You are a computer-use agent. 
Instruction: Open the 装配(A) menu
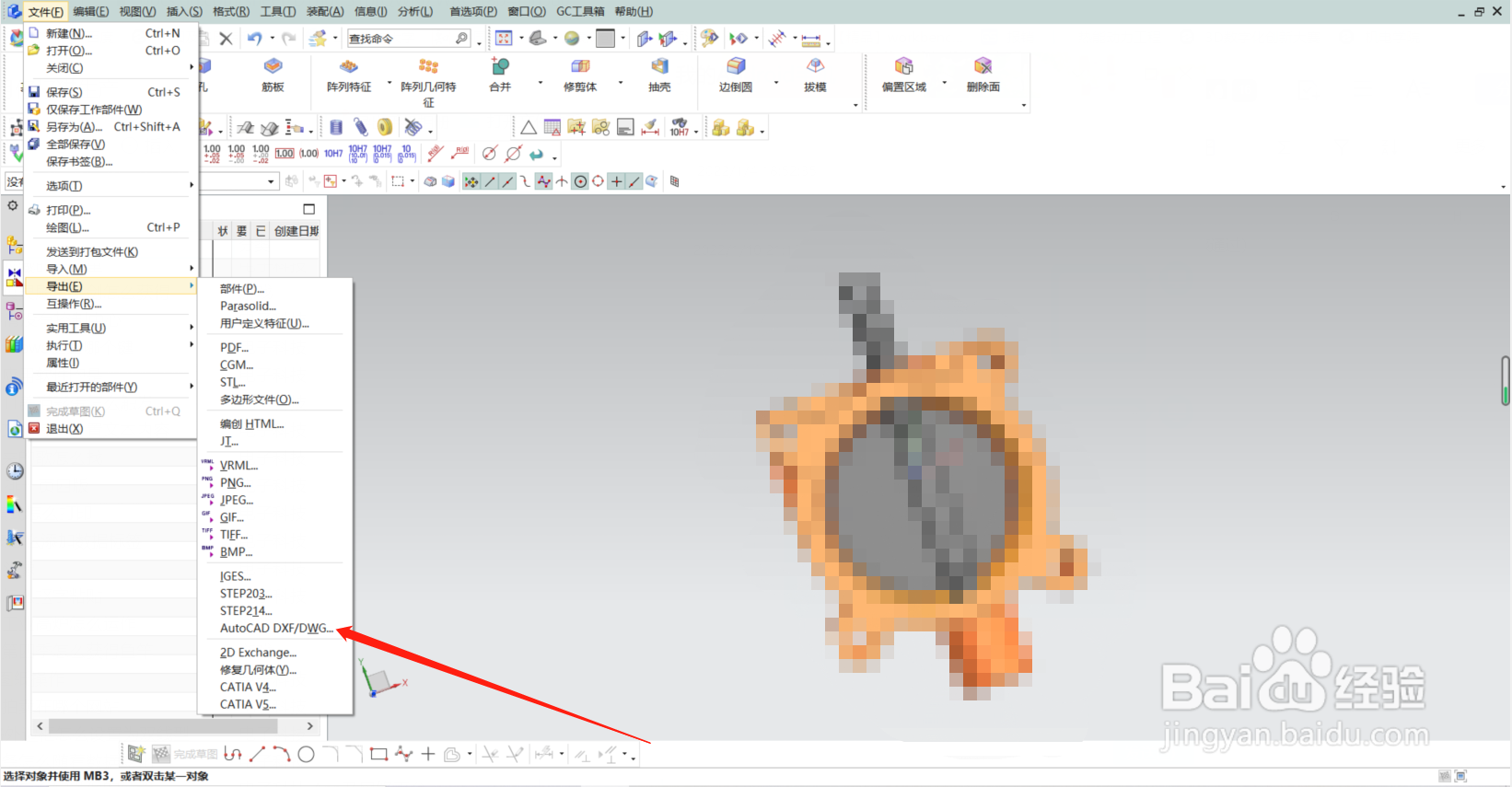coord(325,12)
